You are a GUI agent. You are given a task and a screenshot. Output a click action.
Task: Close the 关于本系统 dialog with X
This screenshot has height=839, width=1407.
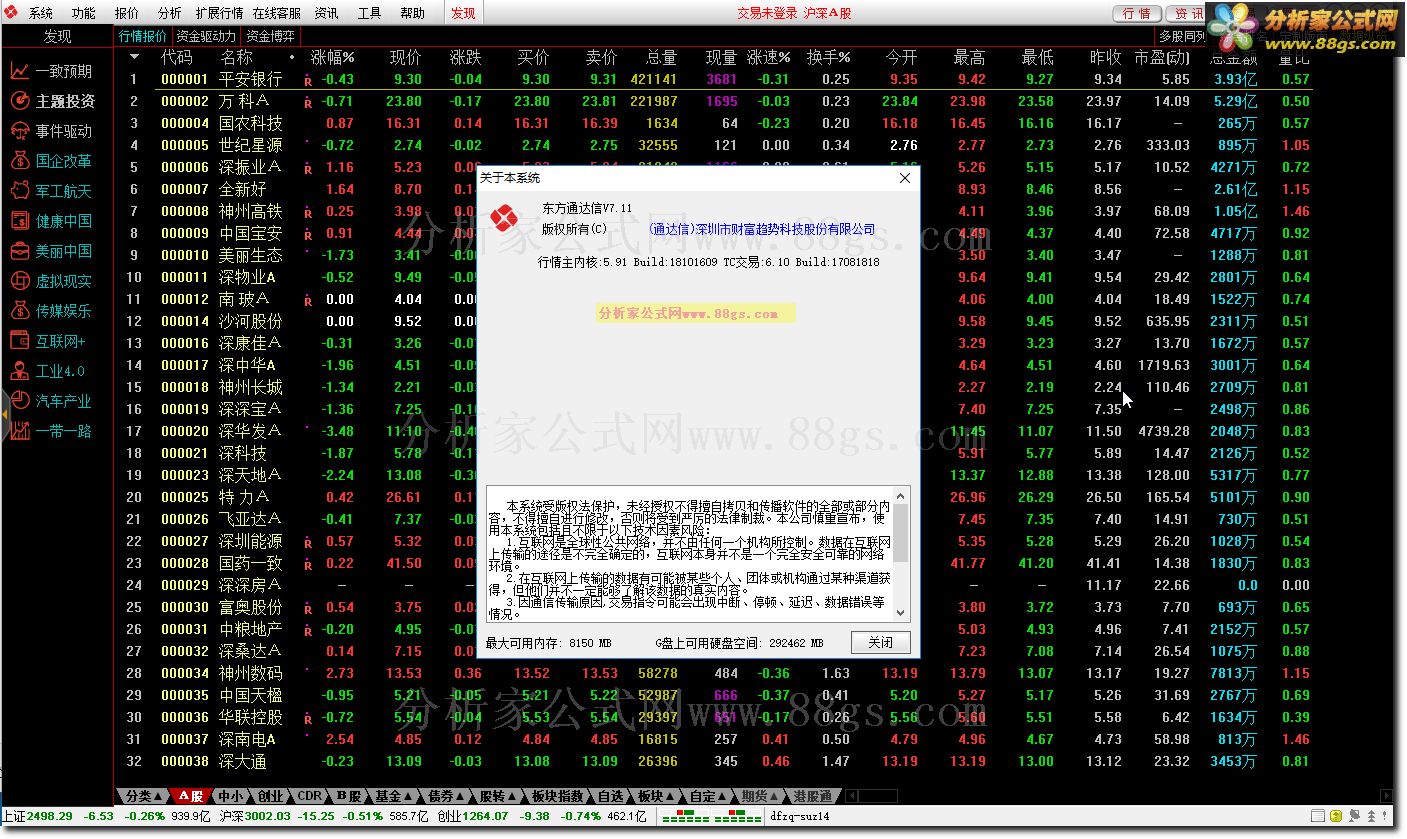905,178
